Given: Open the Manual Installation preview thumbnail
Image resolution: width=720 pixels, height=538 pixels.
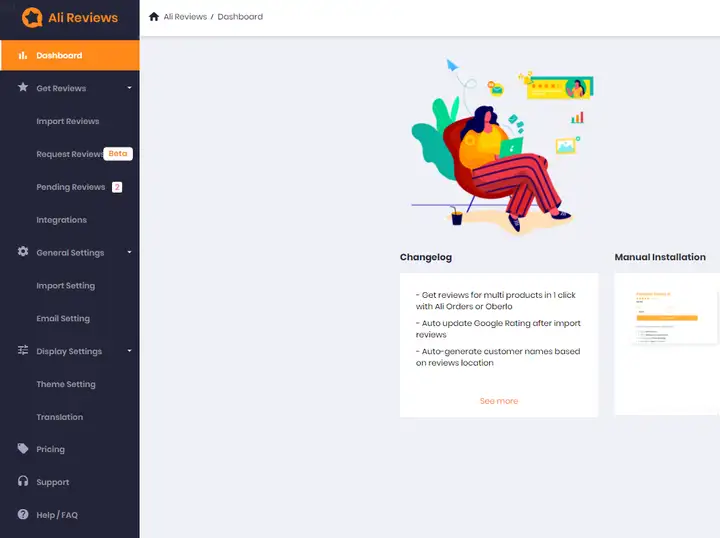Looking at the screenshot, I should [667, 318].
